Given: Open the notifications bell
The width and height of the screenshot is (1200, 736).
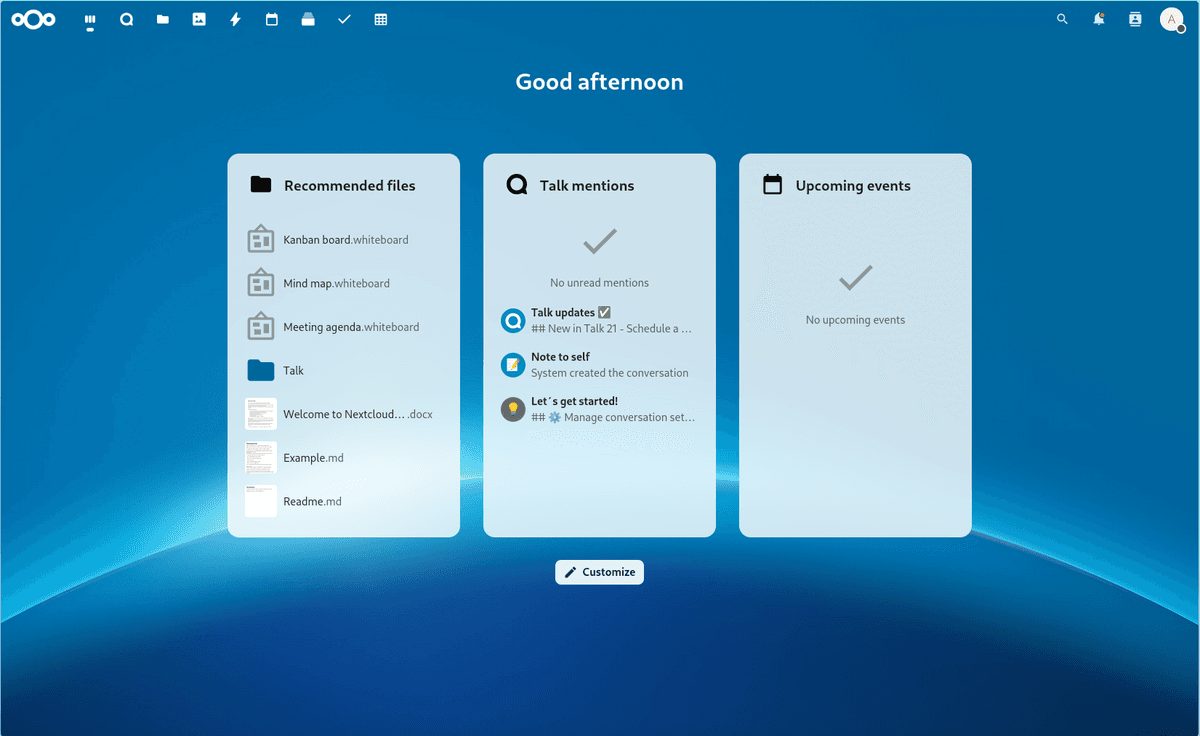Looking at the screenshot, I should tap(1099, 19).
